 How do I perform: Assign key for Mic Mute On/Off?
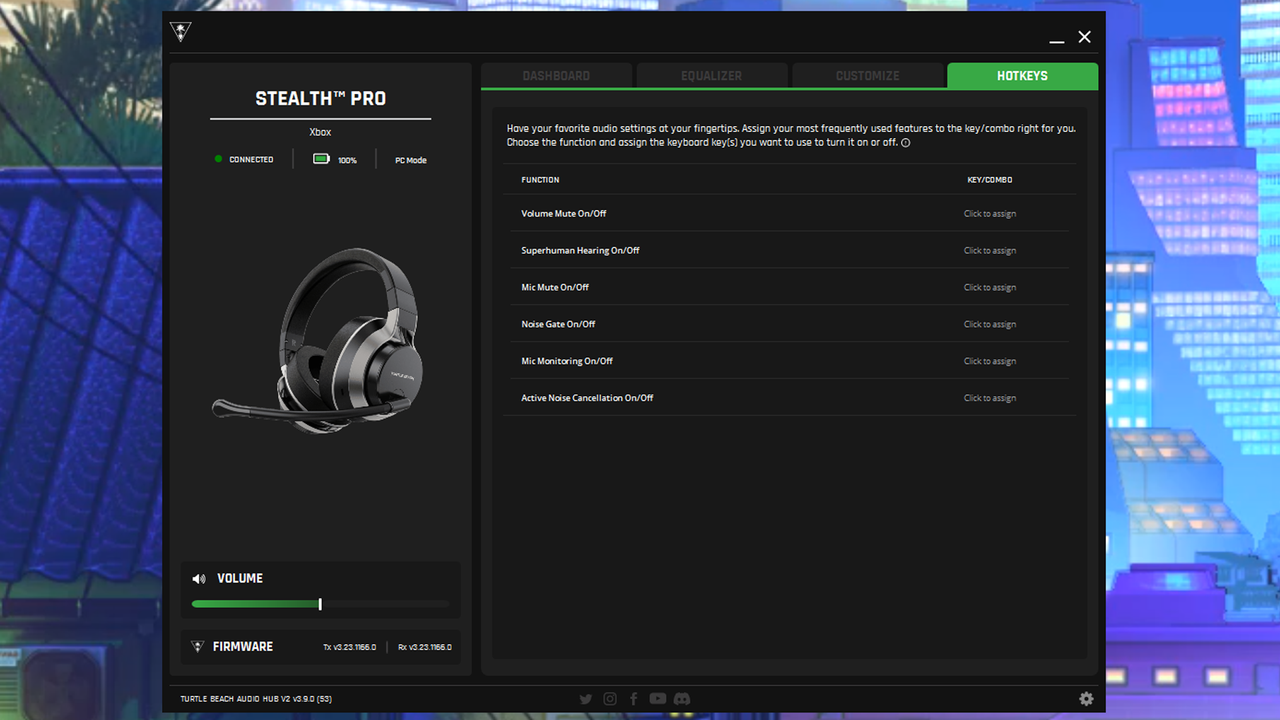[x=990, y=288]
